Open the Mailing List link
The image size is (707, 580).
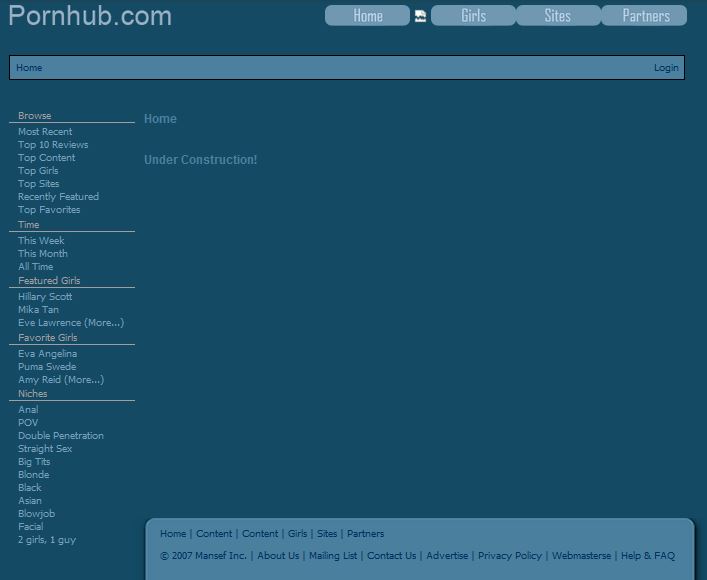point(333,556)
